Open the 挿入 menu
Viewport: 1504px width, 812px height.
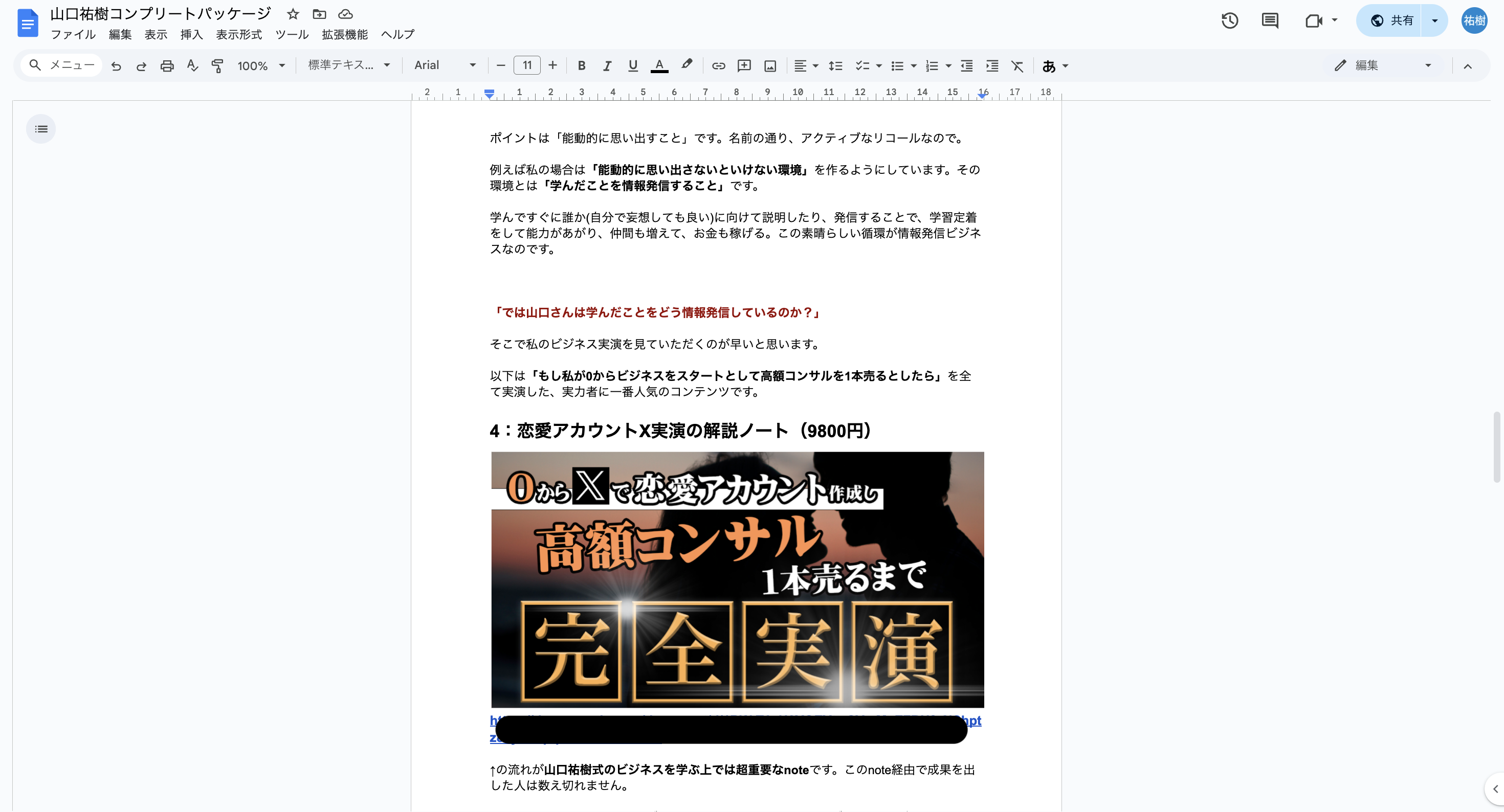pos(191,34)
